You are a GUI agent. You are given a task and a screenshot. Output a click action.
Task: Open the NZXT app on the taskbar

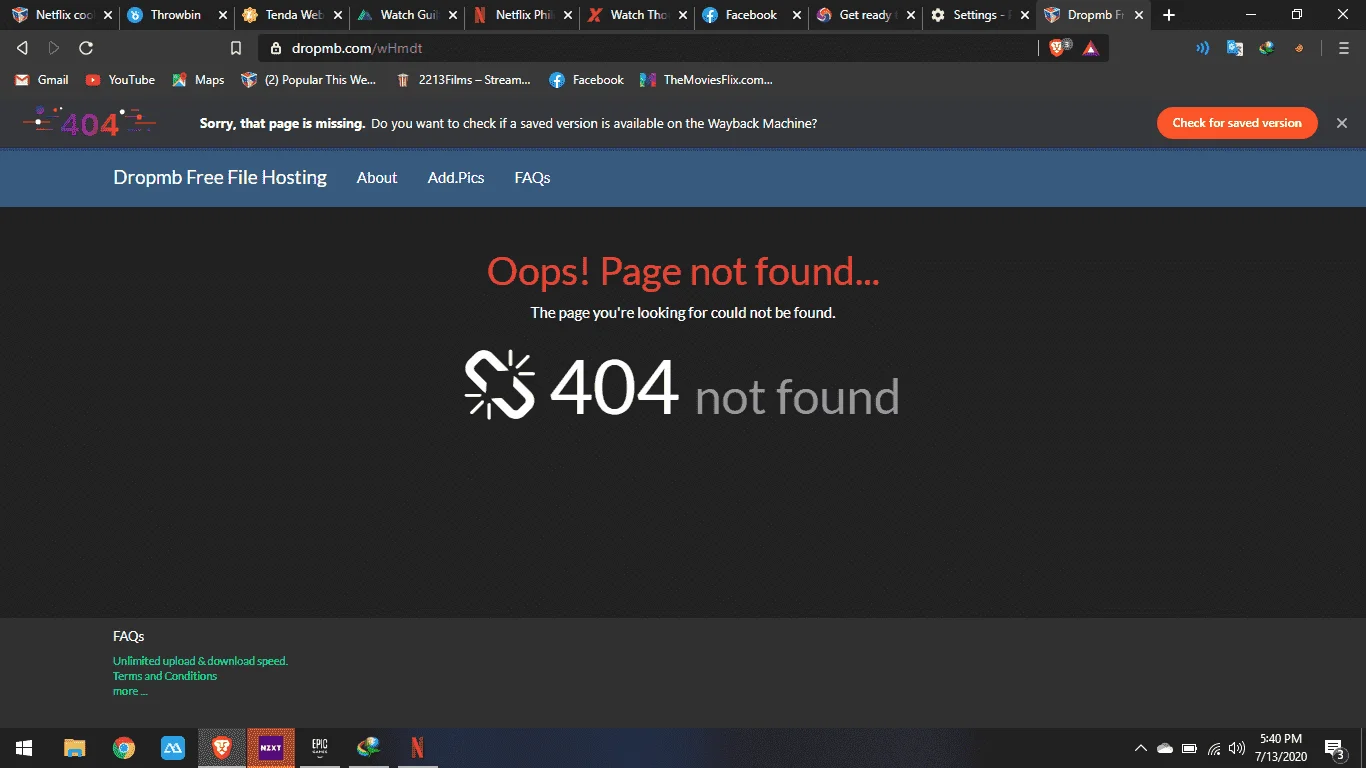[271, 748]
